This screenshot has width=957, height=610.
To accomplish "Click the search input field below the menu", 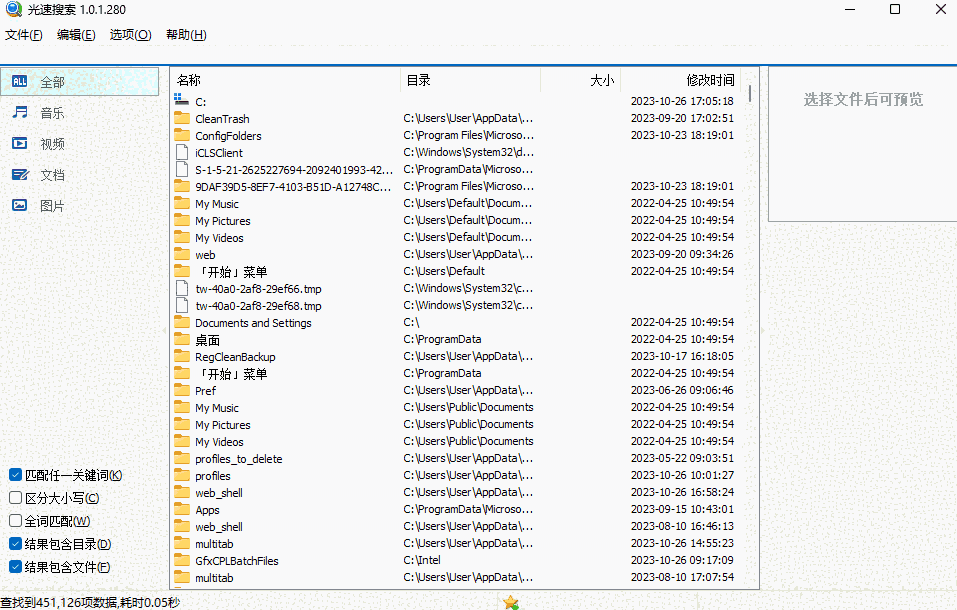I will (478, 55).
